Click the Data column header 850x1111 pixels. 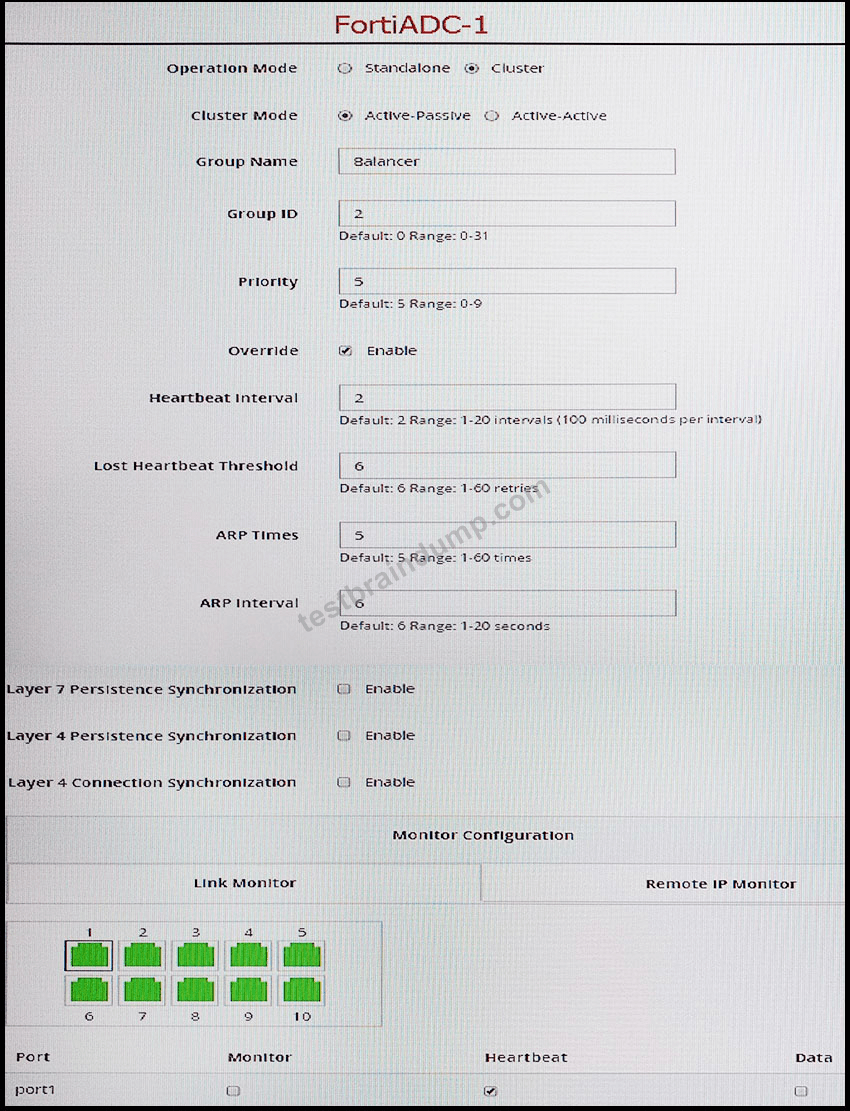(813, 1057)
